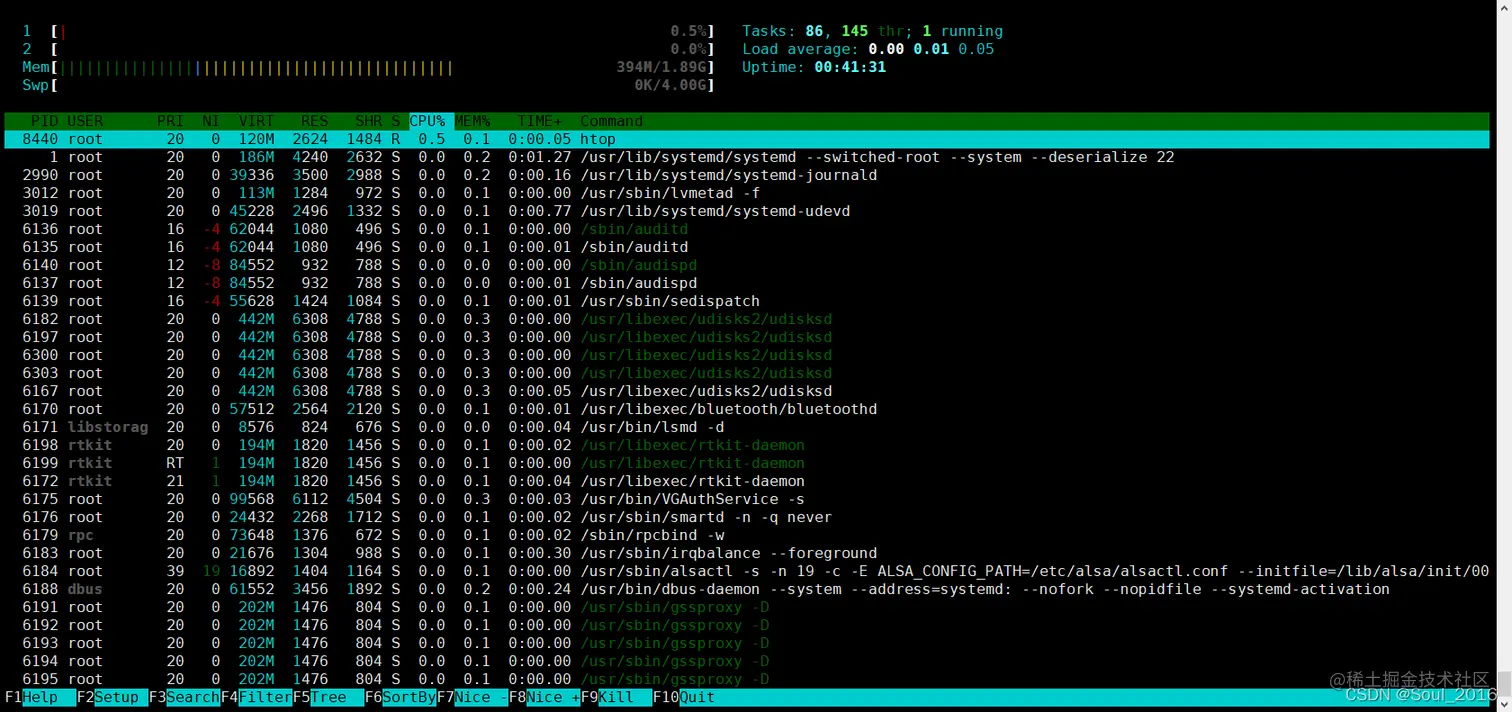The image size is (1512, 712).
Task: Select the VGAuthService -s process row
Action: (747, 499)
